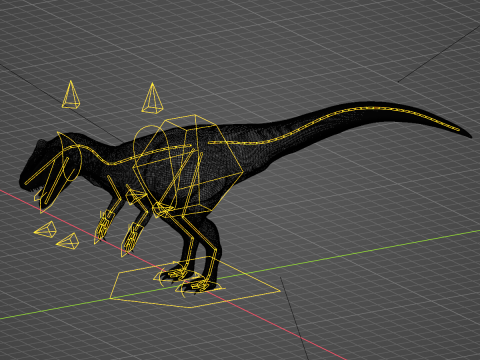Select the square root control under the feet
This screenshot has height=360, width=480.
[x=195, y=282]
